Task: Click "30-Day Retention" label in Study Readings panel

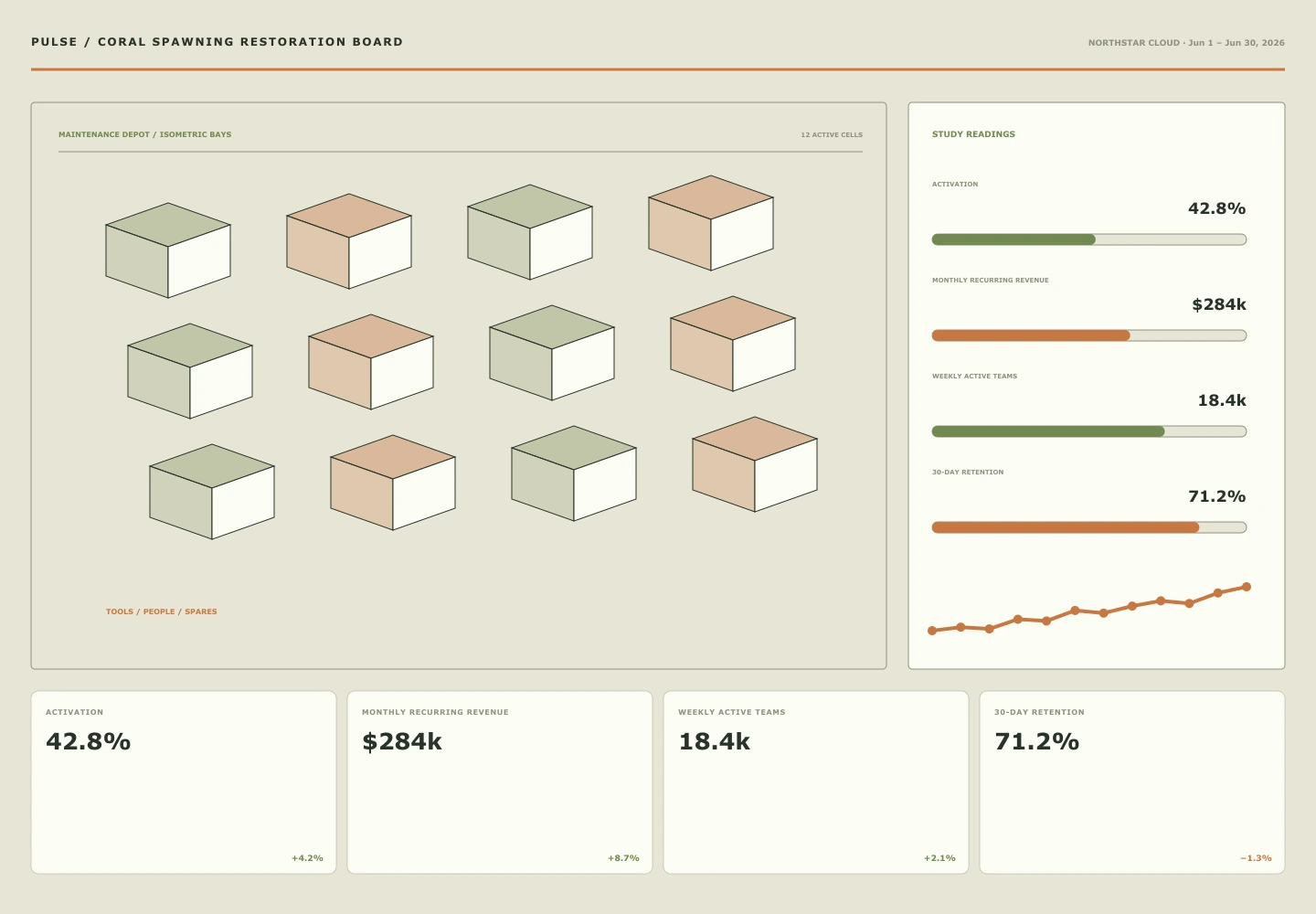Action: [968, 473]
